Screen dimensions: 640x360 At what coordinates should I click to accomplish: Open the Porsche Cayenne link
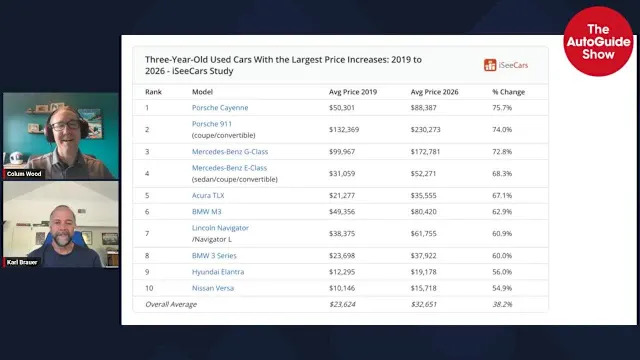220,108
